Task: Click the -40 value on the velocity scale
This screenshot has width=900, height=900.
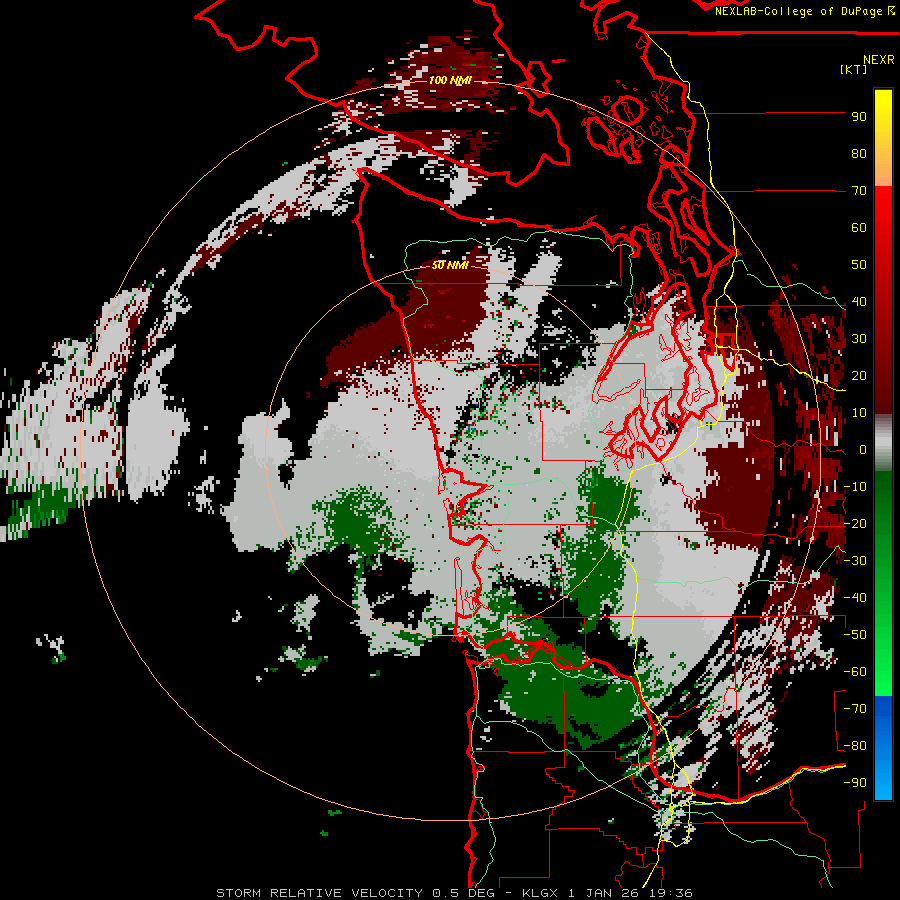Action: pos(855,598)
